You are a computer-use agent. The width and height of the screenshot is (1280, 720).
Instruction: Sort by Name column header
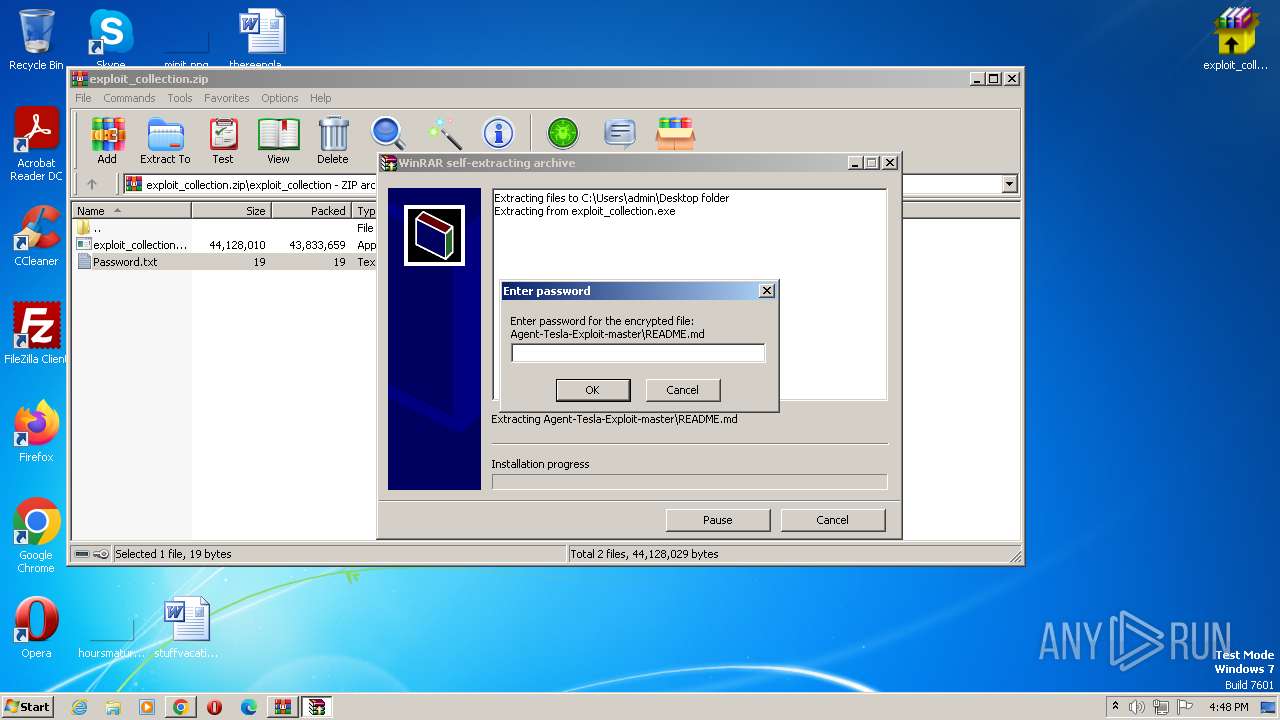point(132,211)
